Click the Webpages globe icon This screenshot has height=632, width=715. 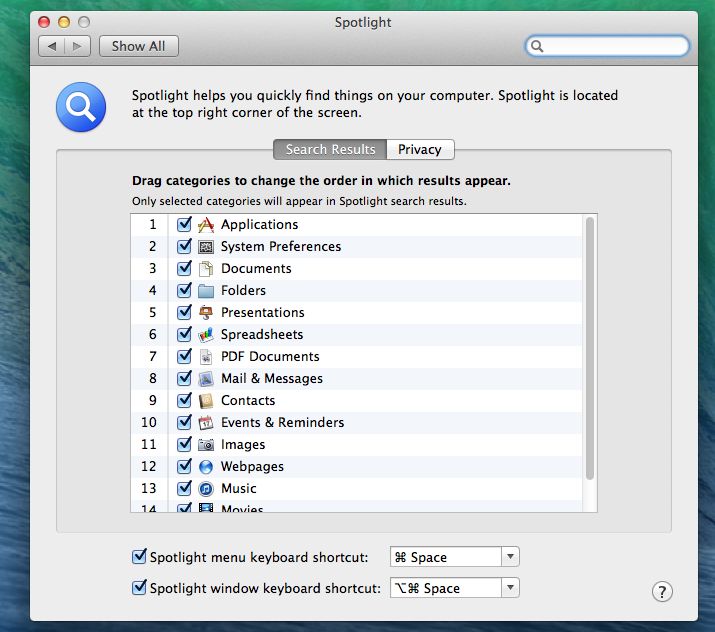pos(206,466)
